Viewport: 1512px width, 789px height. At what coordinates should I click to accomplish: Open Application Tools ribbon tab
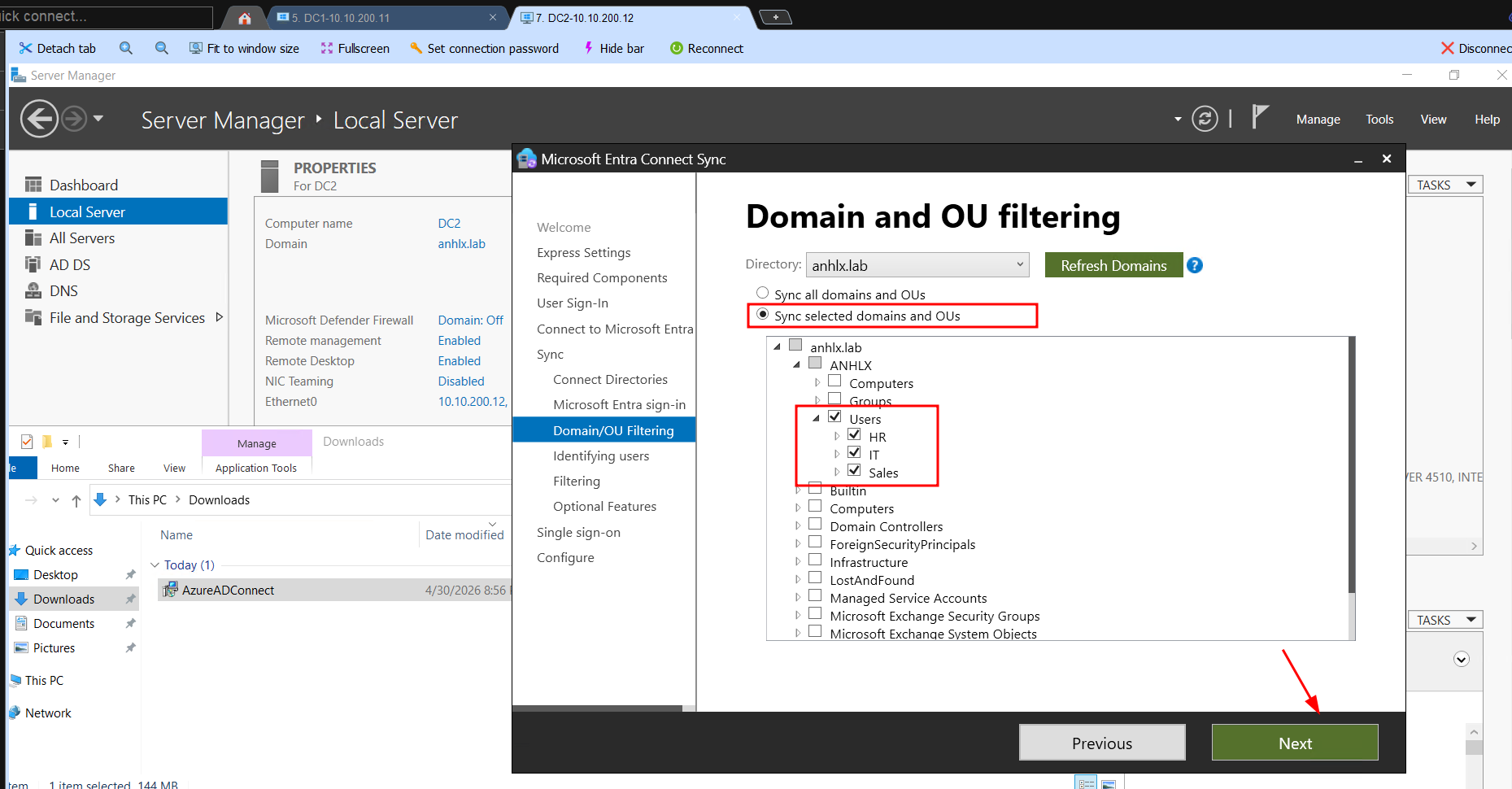point(256,468)
